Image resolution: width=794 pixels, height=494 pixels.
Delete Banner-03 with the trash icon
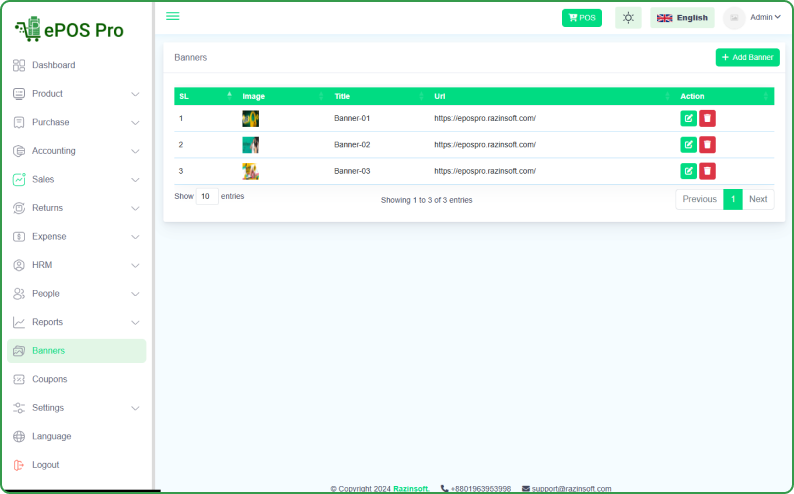[707, 171]
